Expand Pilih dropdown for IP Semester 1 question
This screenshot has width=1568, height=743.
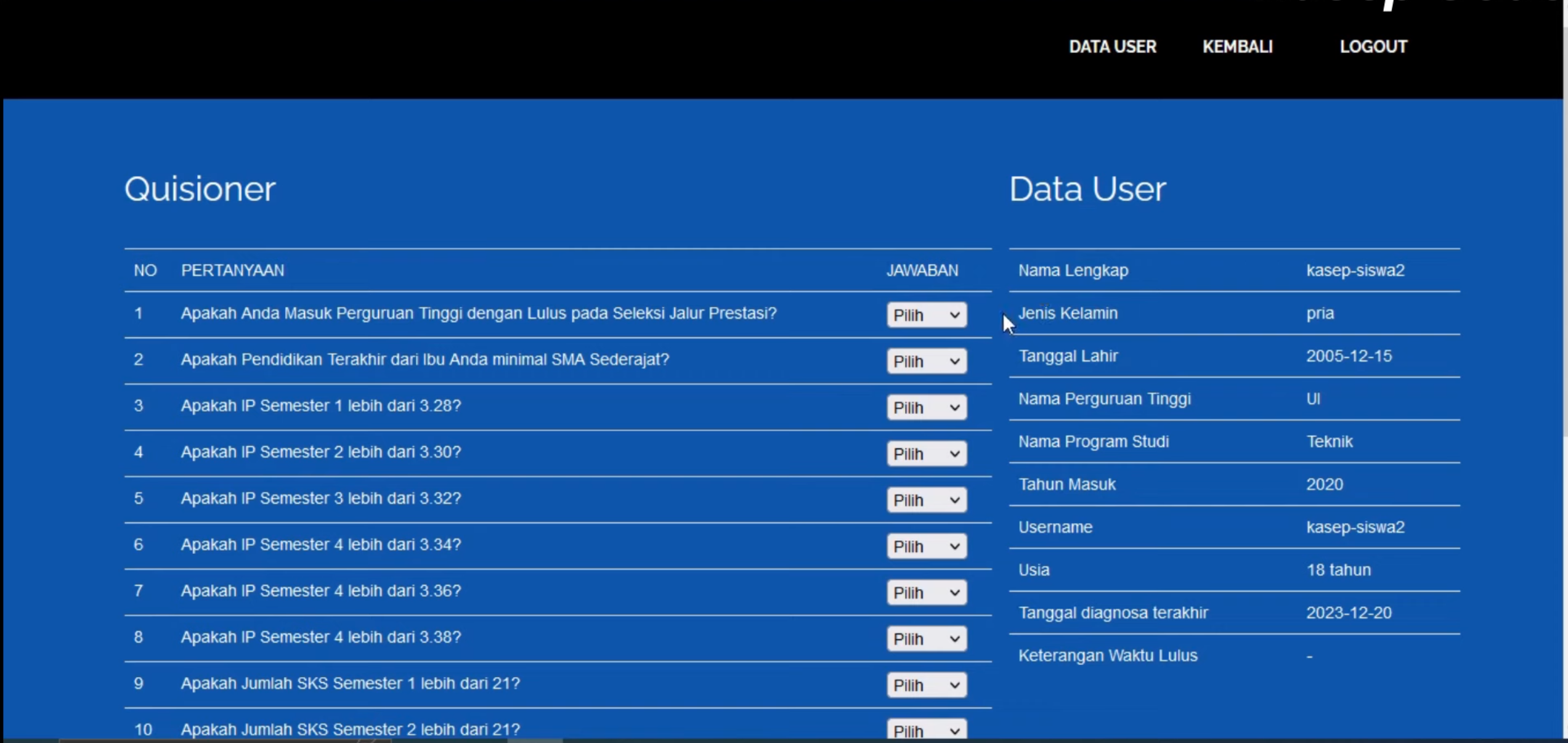click(x=927, y=407)
